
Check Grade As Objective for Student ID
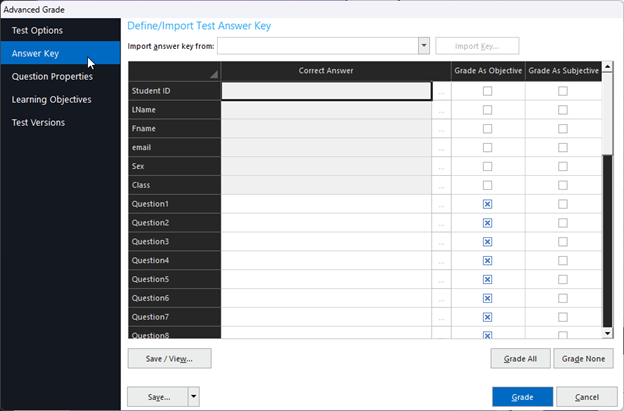(487, 92)
